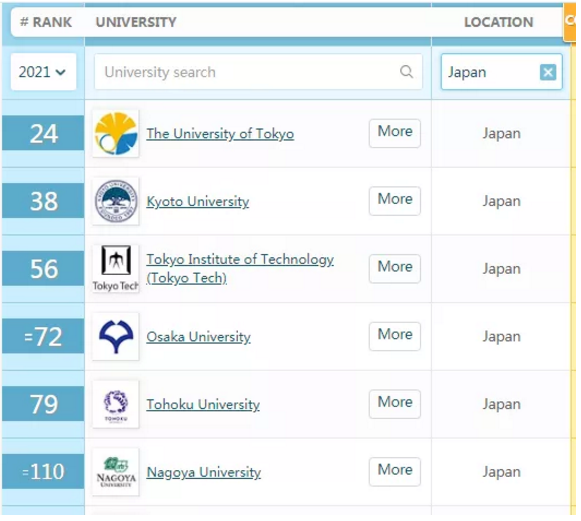Screen dimensions: 581x521
Task: Expand More for Tokyo Institute of Technology
Action: [x=395, y=269]
